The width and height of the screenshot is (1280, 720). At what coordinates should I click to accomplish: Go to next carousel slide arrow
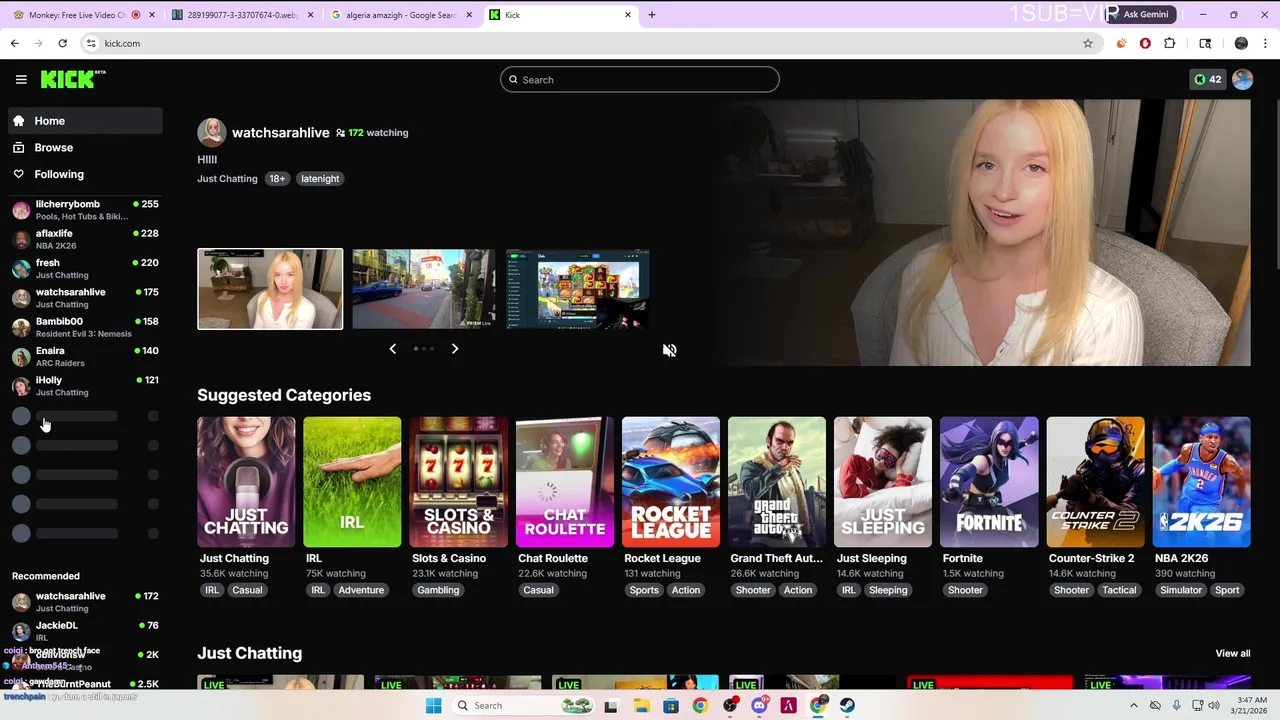pyautogui.click(x=455, y=348)
